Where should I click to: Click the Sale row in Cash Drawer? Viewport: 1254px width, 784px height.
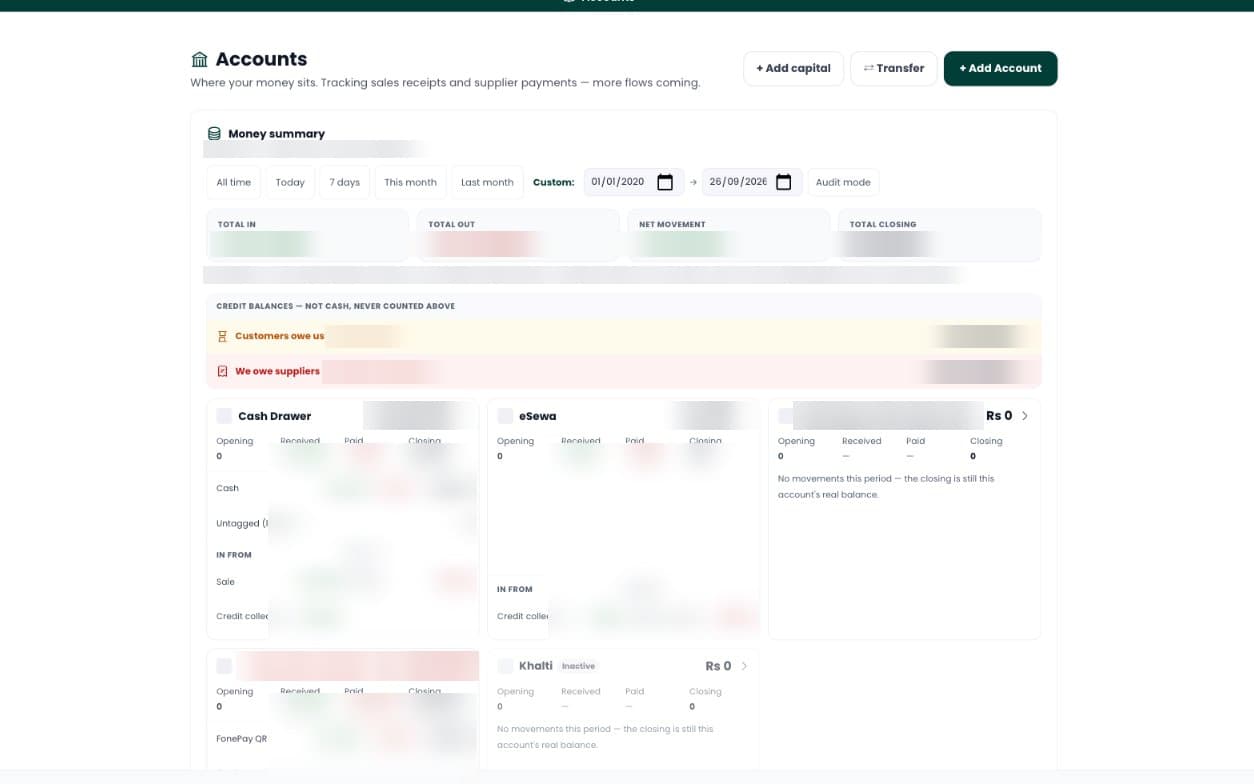click(x=343, y=581)
